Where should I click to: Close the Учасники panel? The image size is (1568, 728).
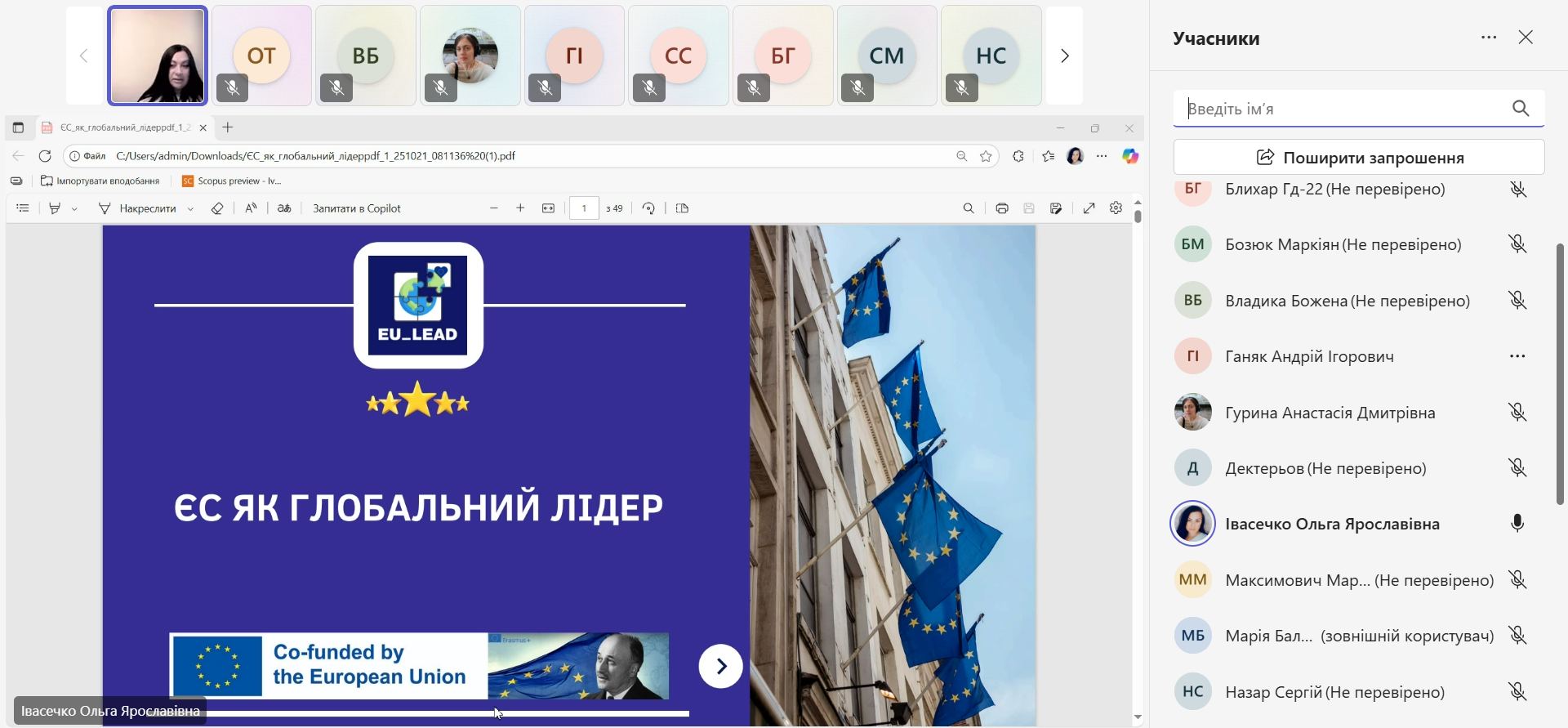1526,38
